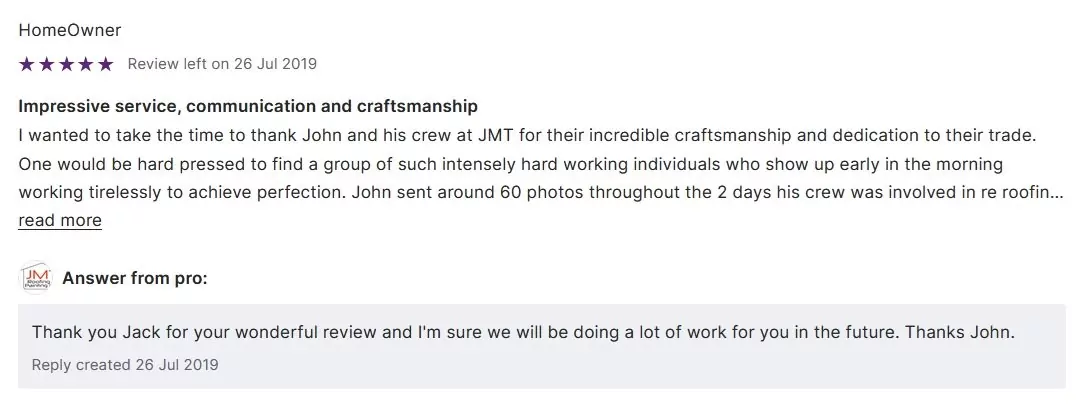Viewport: 1083px width, 407px height.
Task: Click the ellipsis ending the truncated review
Action: [x=1057, y=193]
